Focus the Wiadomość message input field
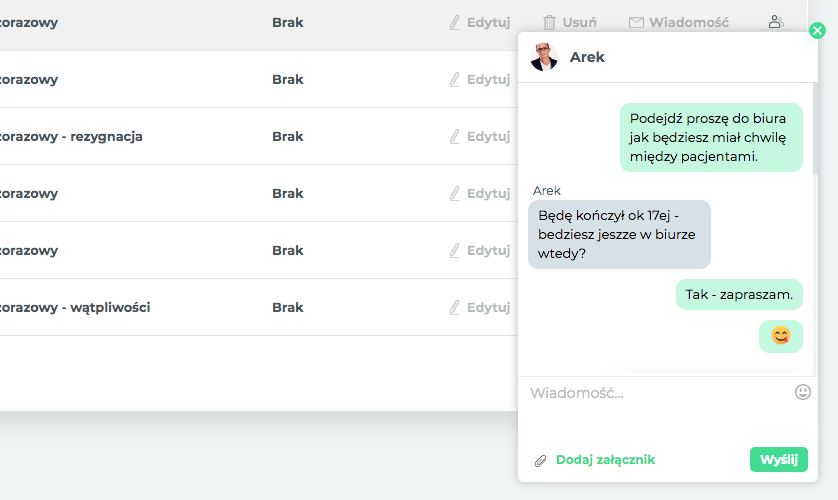This screenshot has width=838, height=500. [660, 409]
